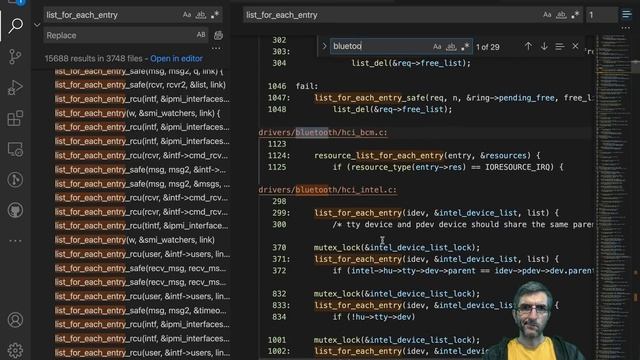
Task: Show additional activity bar views ellipsis
Action: tap(15, 241)
